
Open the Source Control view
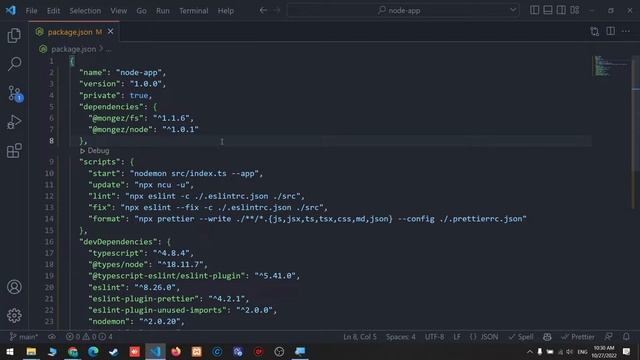pyautogui.click(x=15, y=93)
